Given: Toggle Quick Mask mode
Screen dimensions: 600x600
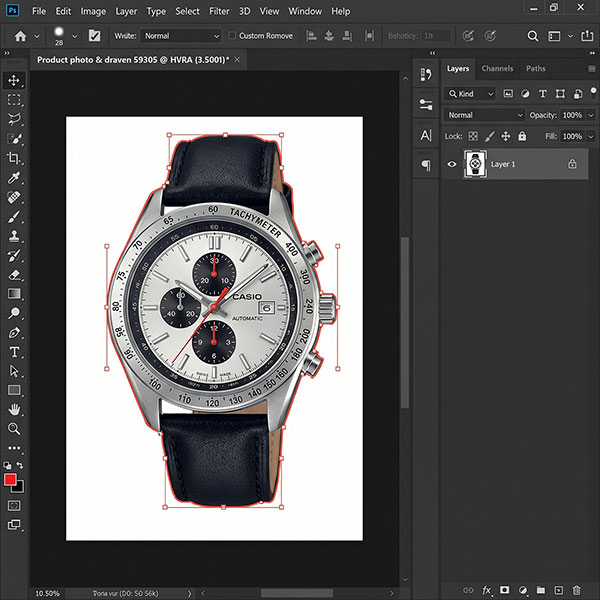Looking at the screenshot, I should (14, 505).
